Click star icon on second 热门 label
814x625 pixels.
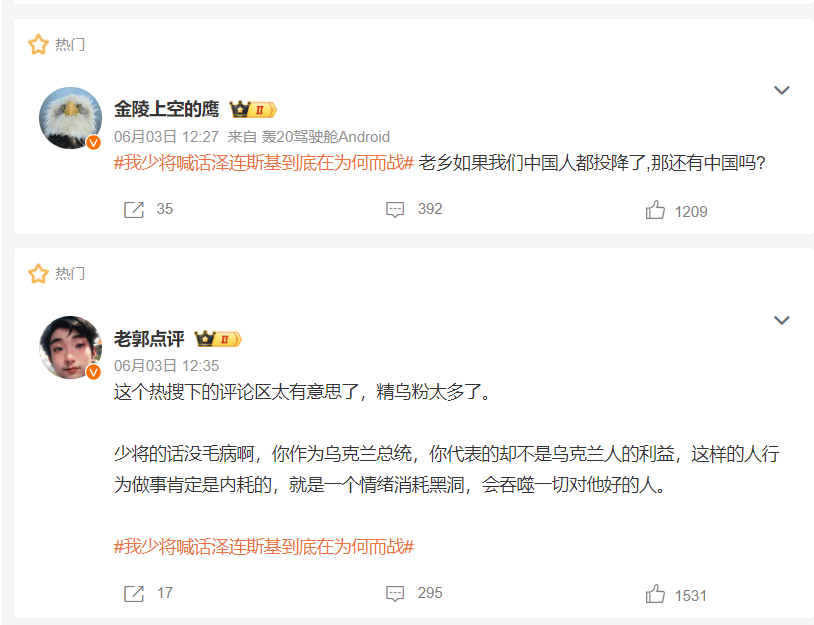tap(38, 274)
